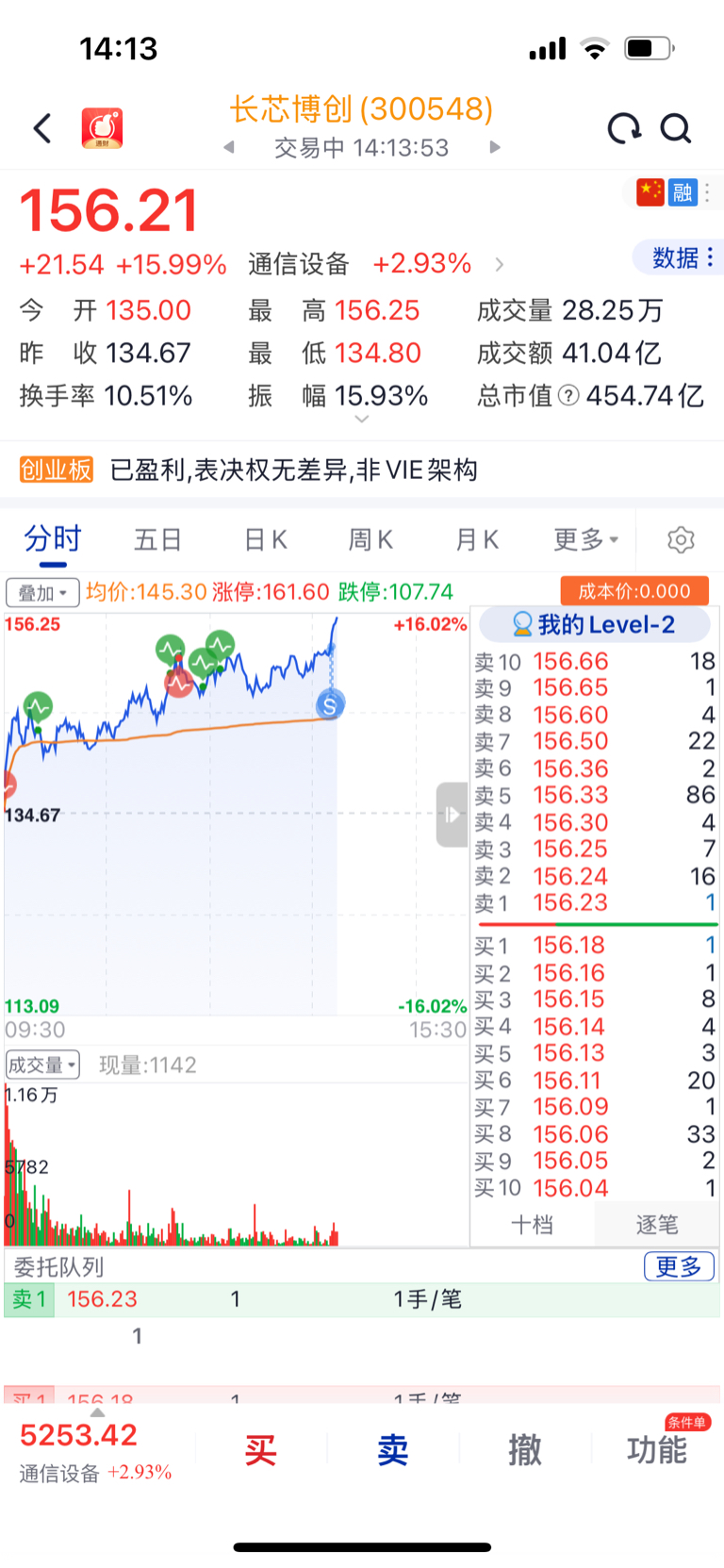Tap the 买1 price 156.18
The height and width of the screenshot is (1568, 724).
(x=568, y=945)
